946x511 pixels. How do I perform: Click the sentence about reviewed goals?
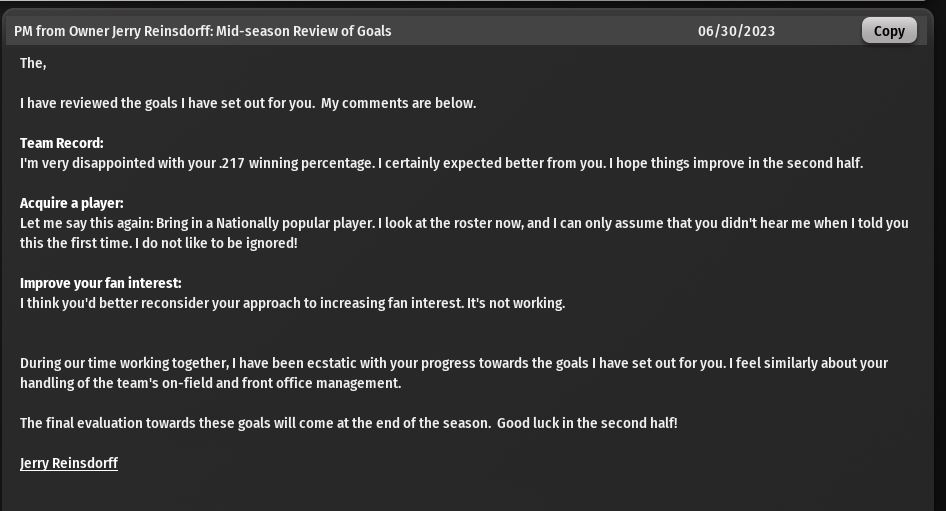coord(167,103)
